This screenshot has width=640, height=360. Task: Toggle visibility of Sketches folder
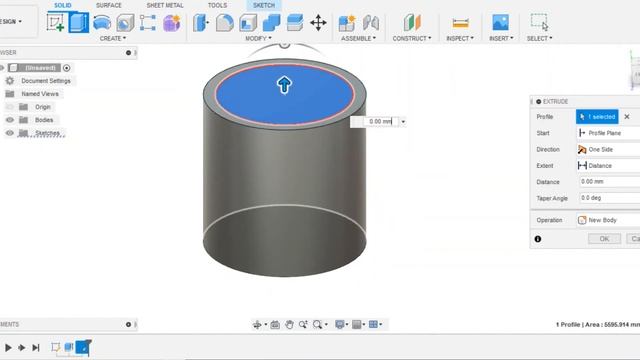point(10,133)
